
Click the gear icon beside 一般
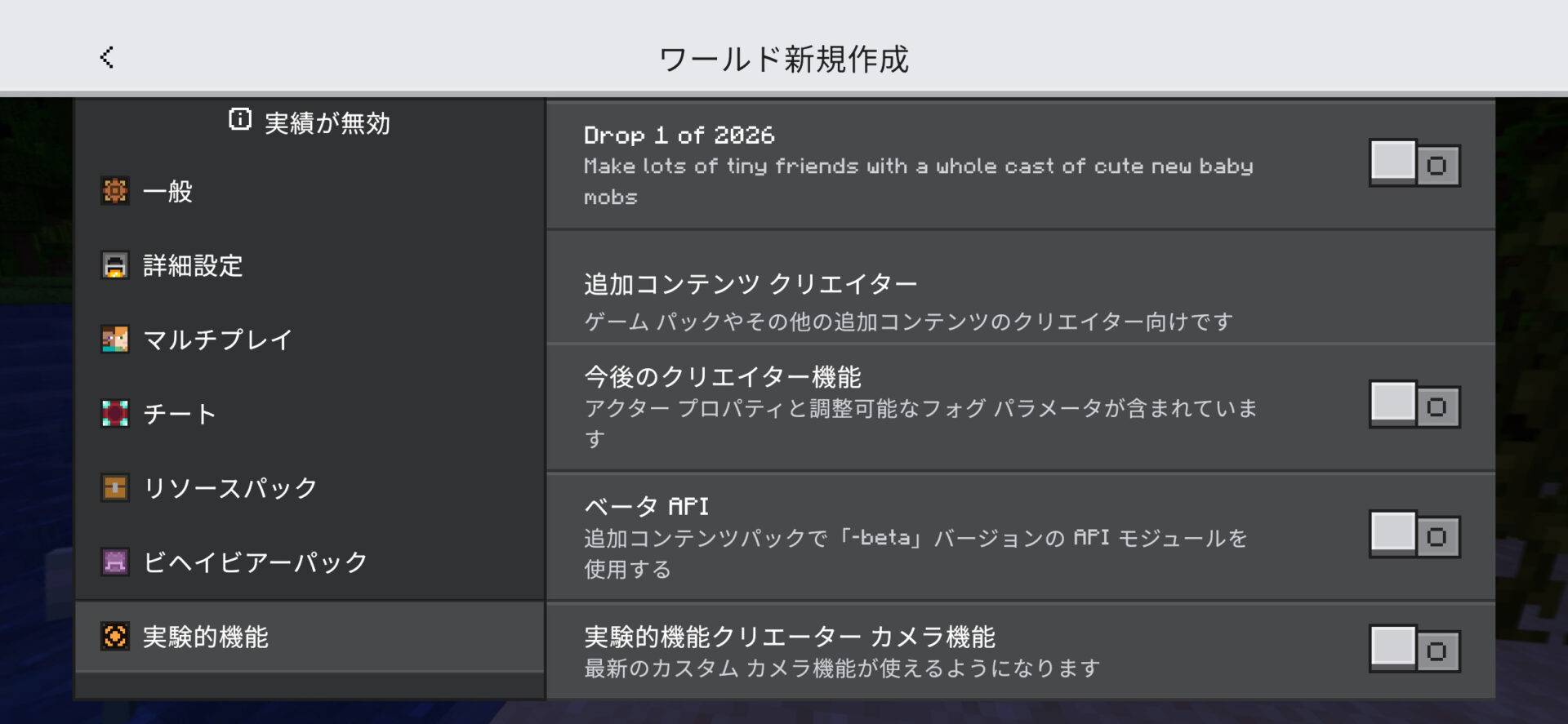(115, 191)
